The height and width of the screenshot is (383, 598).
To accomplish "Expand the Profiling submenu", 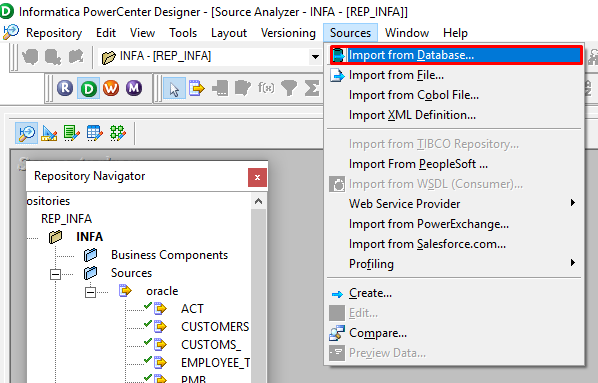I will coord(454,264).
